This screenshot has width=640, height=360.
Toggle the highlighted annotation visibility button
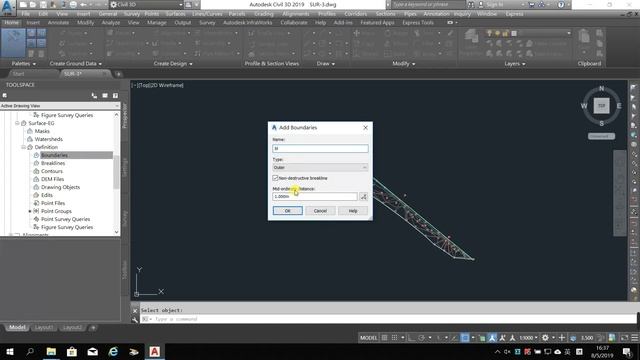point(493,338)
